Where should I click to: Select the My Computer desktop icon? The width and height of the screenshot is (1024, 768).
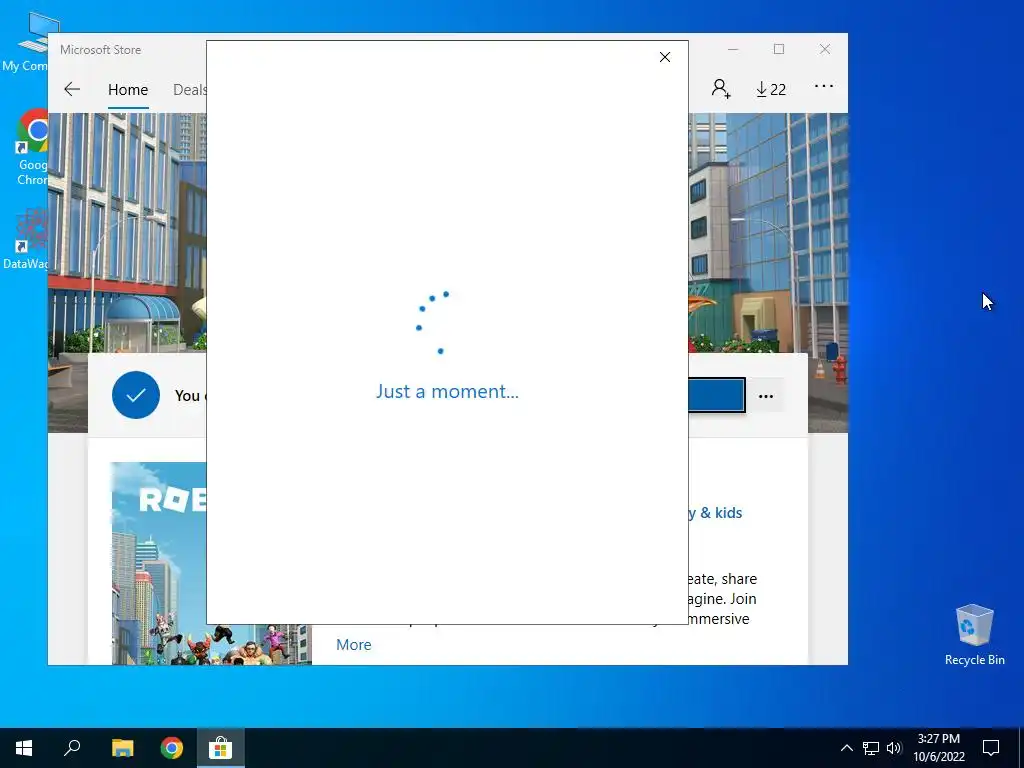tap(24, 42)
